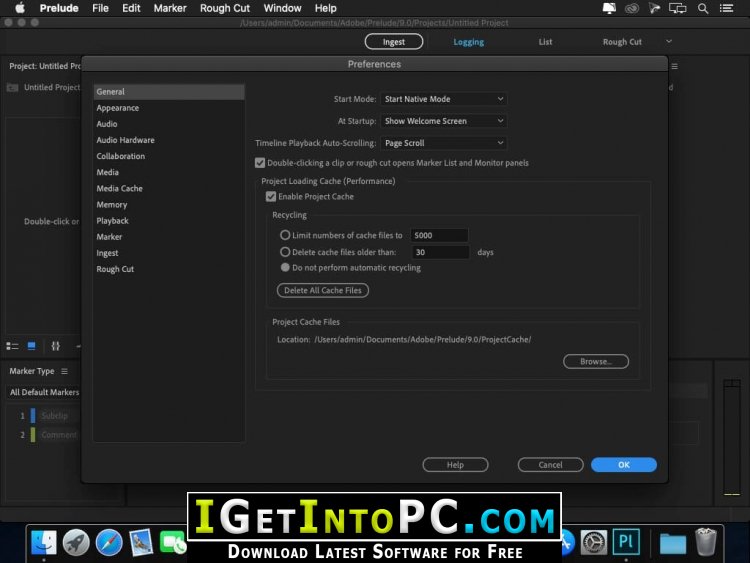Switch to Logging workspace tab
The width and height of the screenshot is (750, 563).
point(469,42)
